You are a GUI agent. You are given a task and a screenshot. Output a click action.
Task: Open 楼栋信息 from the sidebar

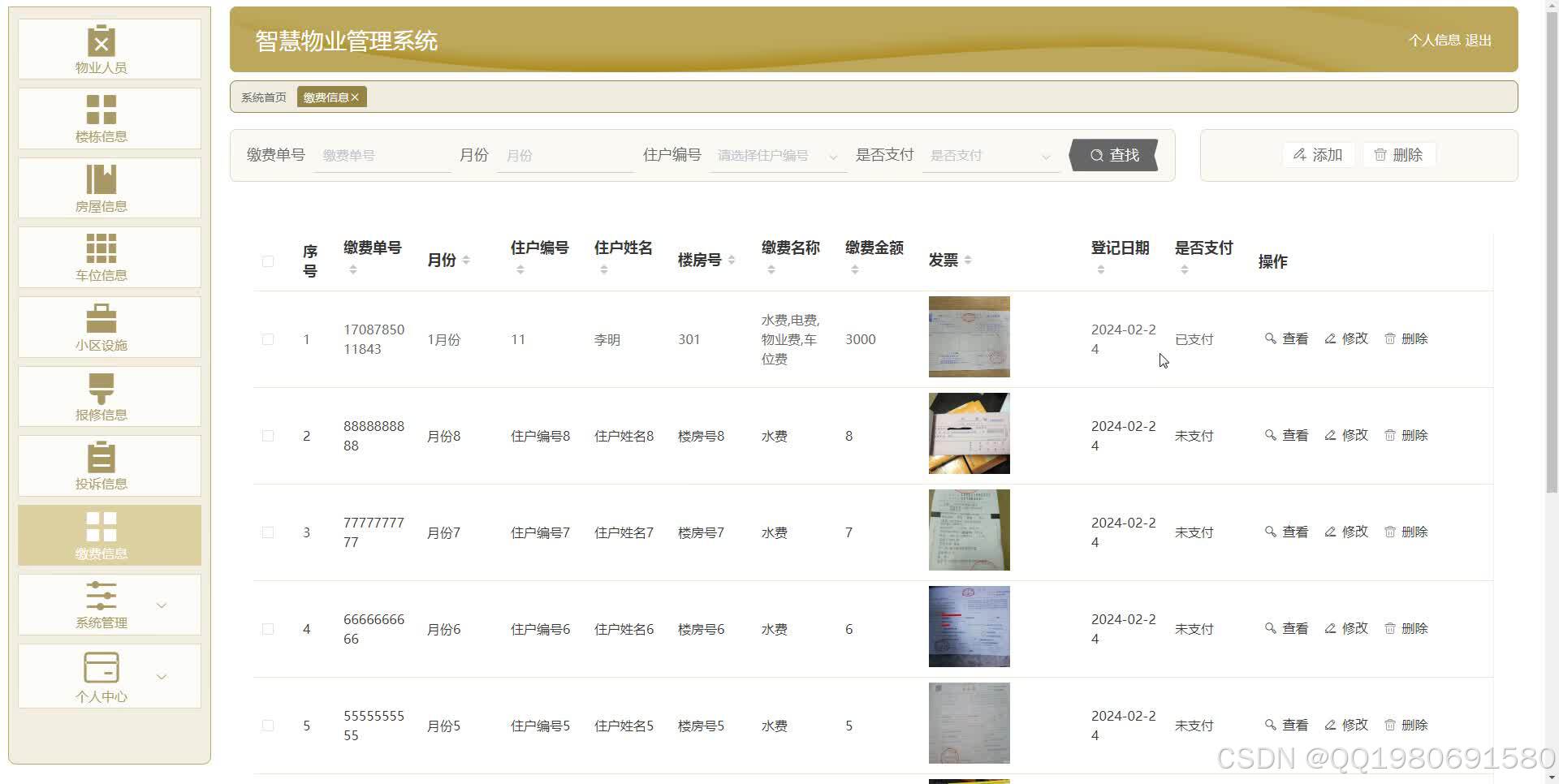[x=101, y=112]
